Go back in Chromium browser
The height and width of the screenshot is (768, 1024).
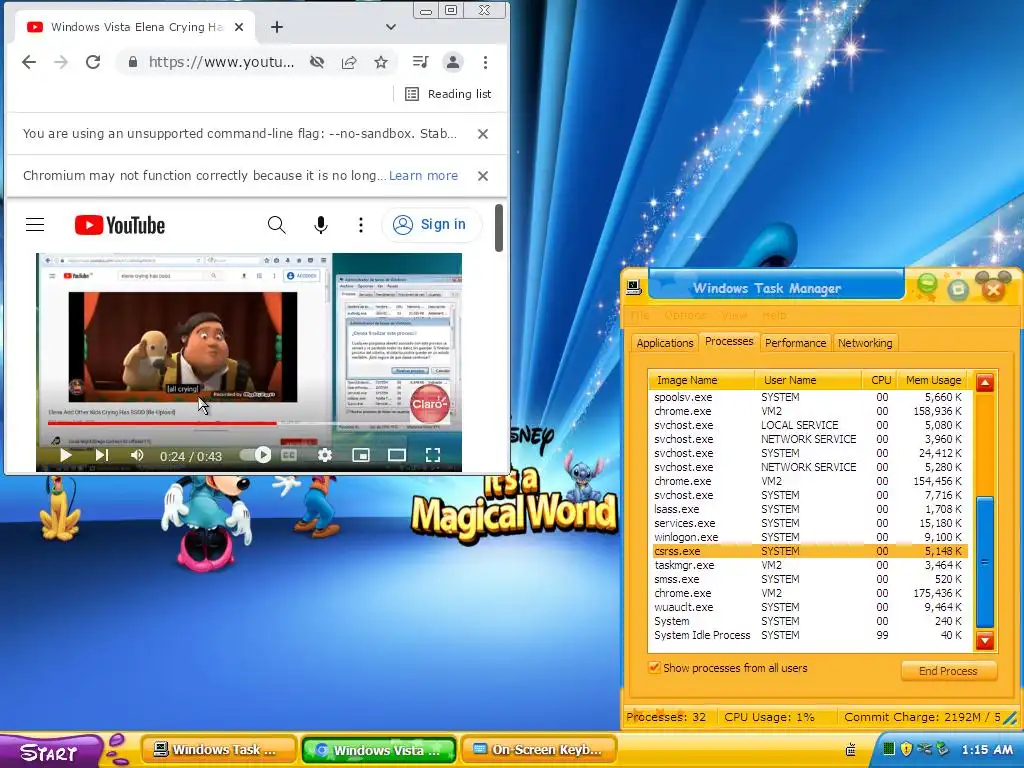[29, 62]
